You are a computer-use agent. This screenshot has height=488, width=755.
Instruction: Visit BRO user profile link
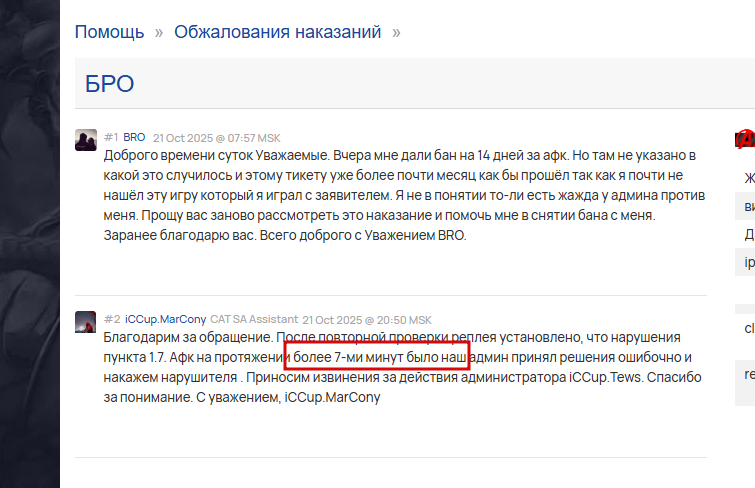pos(134,137)
